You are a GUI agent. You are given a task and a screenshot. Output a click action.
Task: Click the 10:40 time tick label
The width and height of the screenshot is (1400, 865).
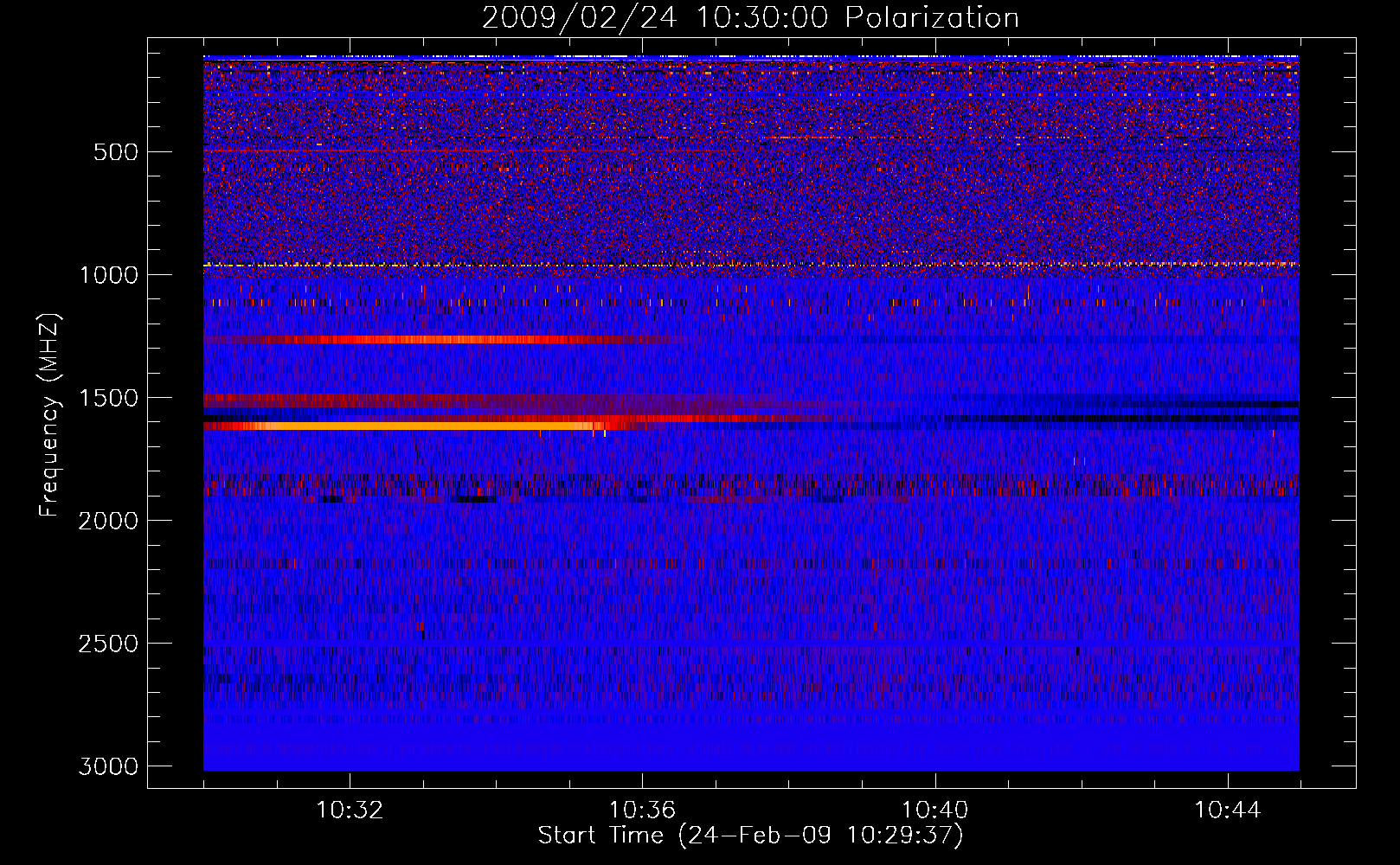934,811
